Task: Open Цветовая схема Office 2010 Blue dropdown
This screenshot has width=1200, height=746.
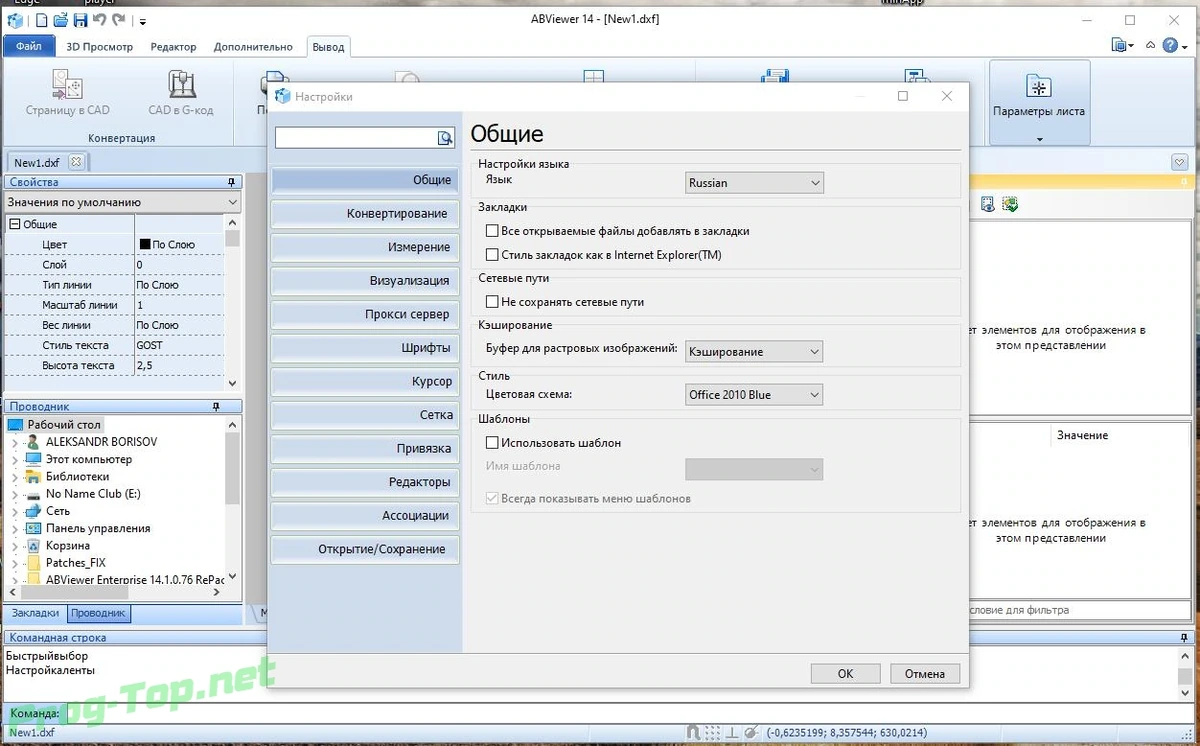Action: (x=754, y=395)
